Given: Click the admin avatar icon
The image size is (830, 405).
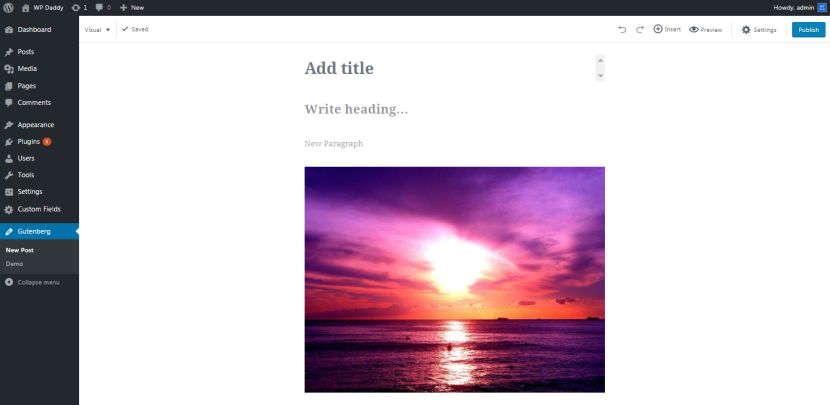Looking at the screenshot, I should (x=822, y=7).
